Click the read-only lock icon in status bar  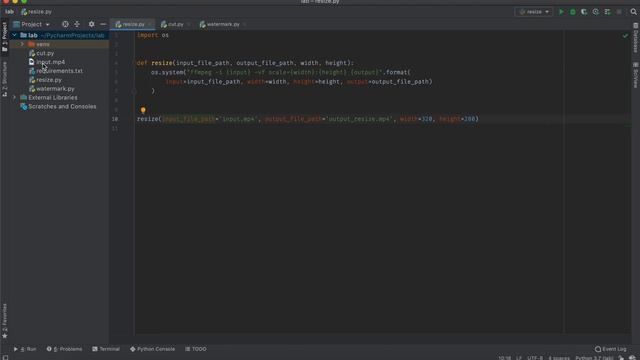click(621, 358)
